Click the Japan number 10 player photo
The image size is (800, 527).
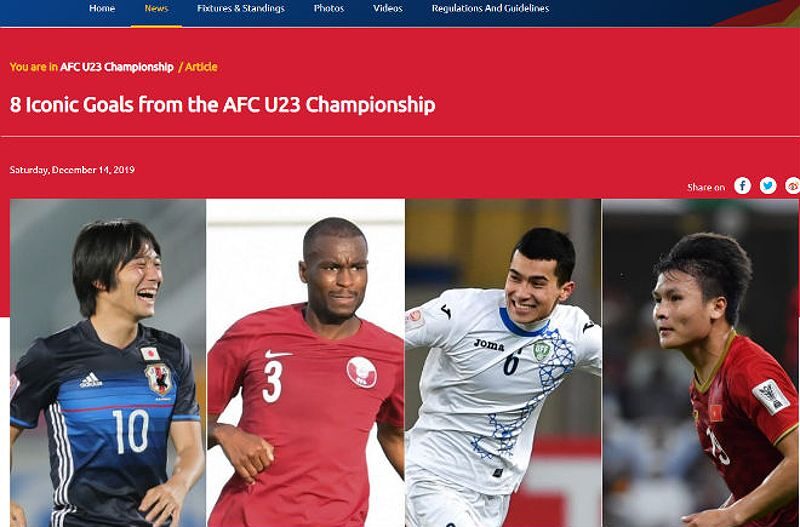pos(108,363)
